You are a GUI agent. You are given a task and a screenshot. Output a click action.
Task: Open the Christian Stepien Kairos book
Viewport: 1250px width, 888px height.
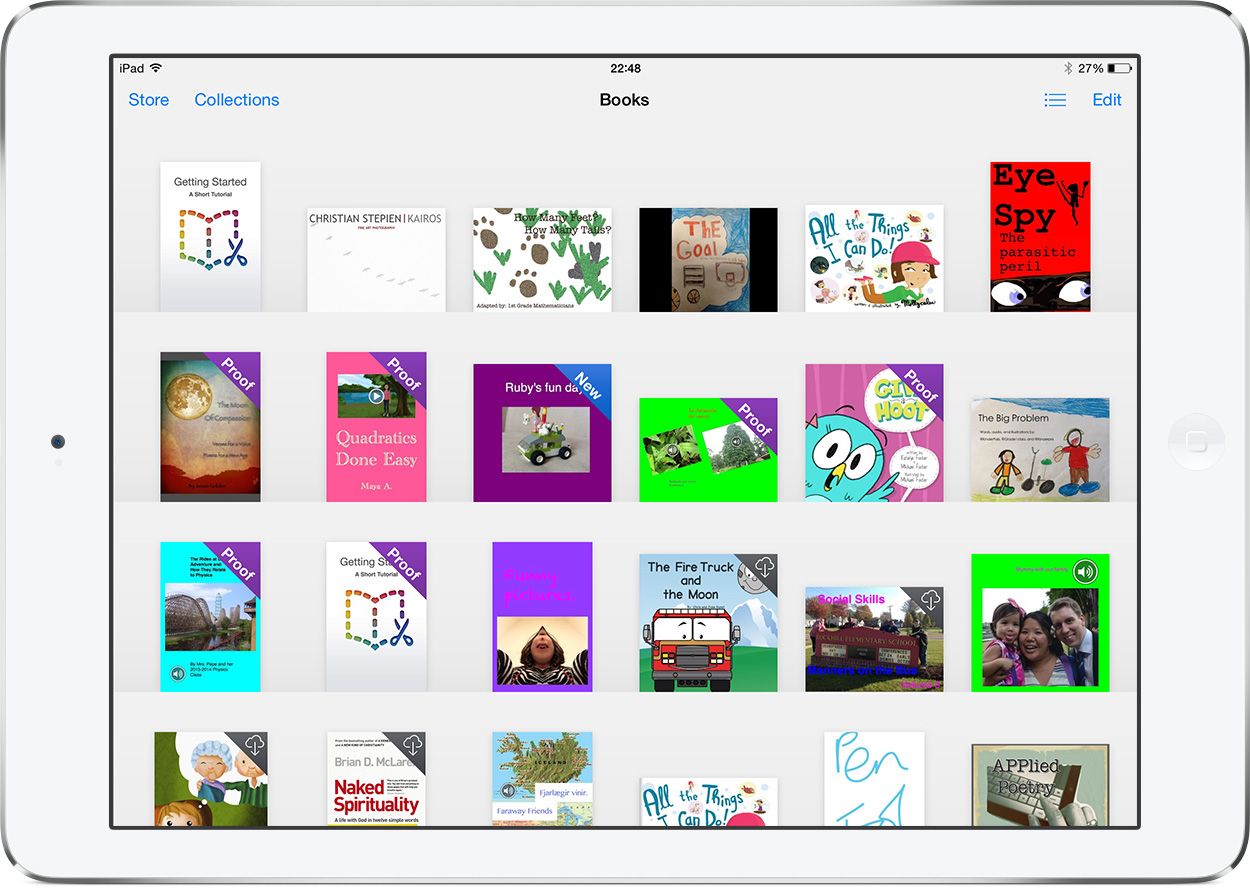click(x=376, y=260)
